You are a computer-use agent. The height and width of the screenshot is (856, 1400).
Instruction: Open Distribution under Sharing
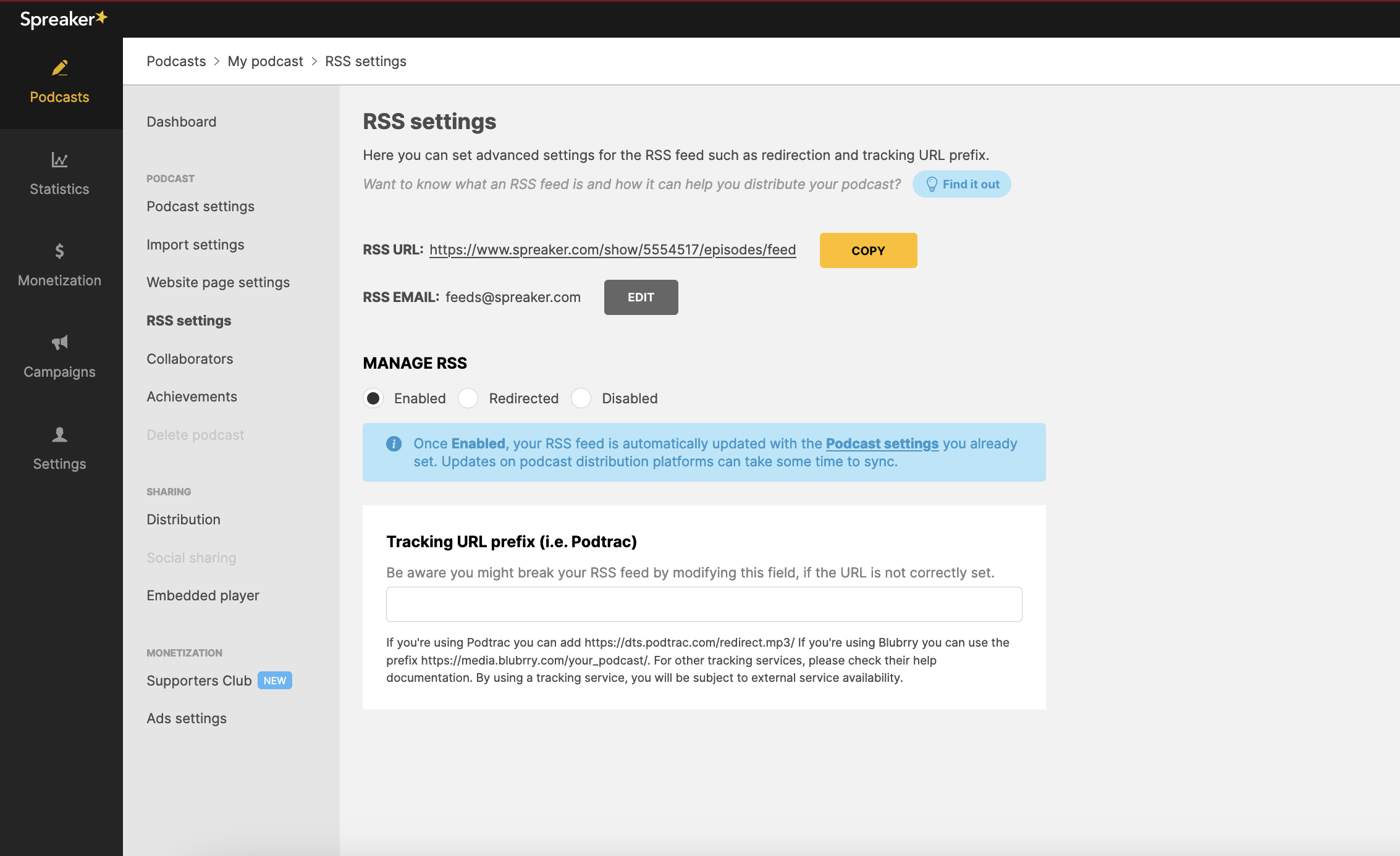pos(183,519)
